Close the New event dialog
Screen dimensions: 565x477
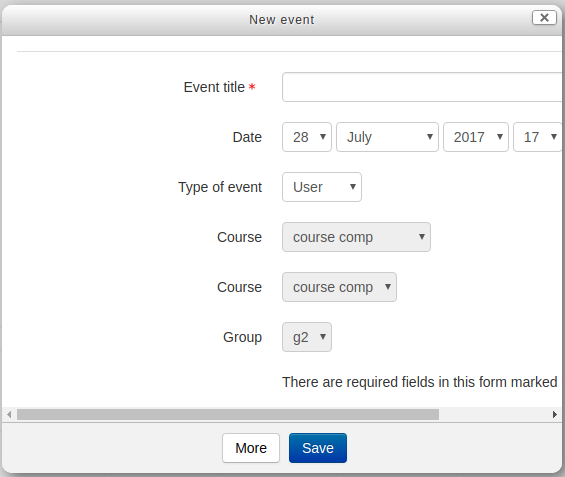[544, 17]
